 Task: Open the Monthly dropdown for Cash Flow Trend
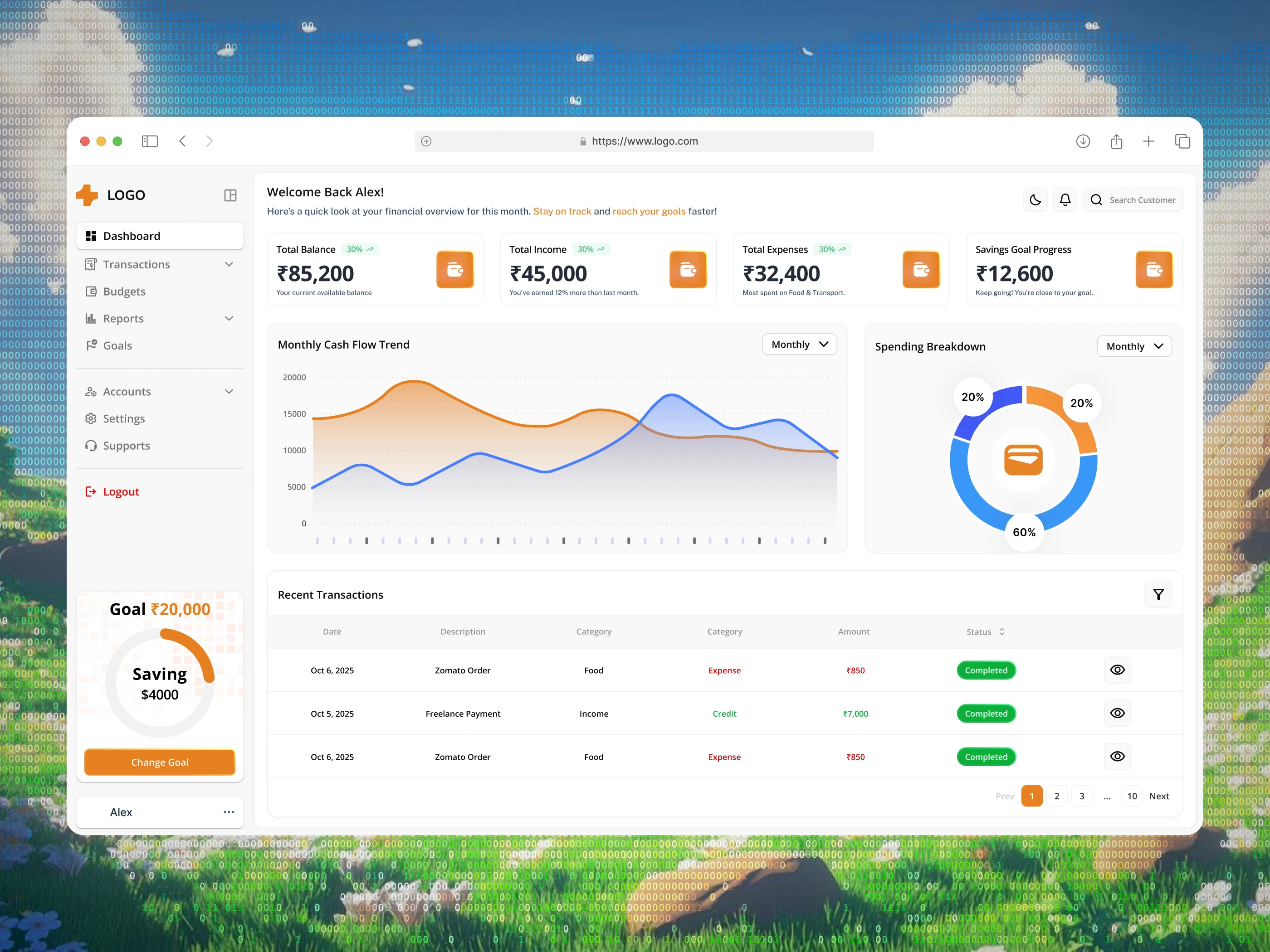coord(799,344)
